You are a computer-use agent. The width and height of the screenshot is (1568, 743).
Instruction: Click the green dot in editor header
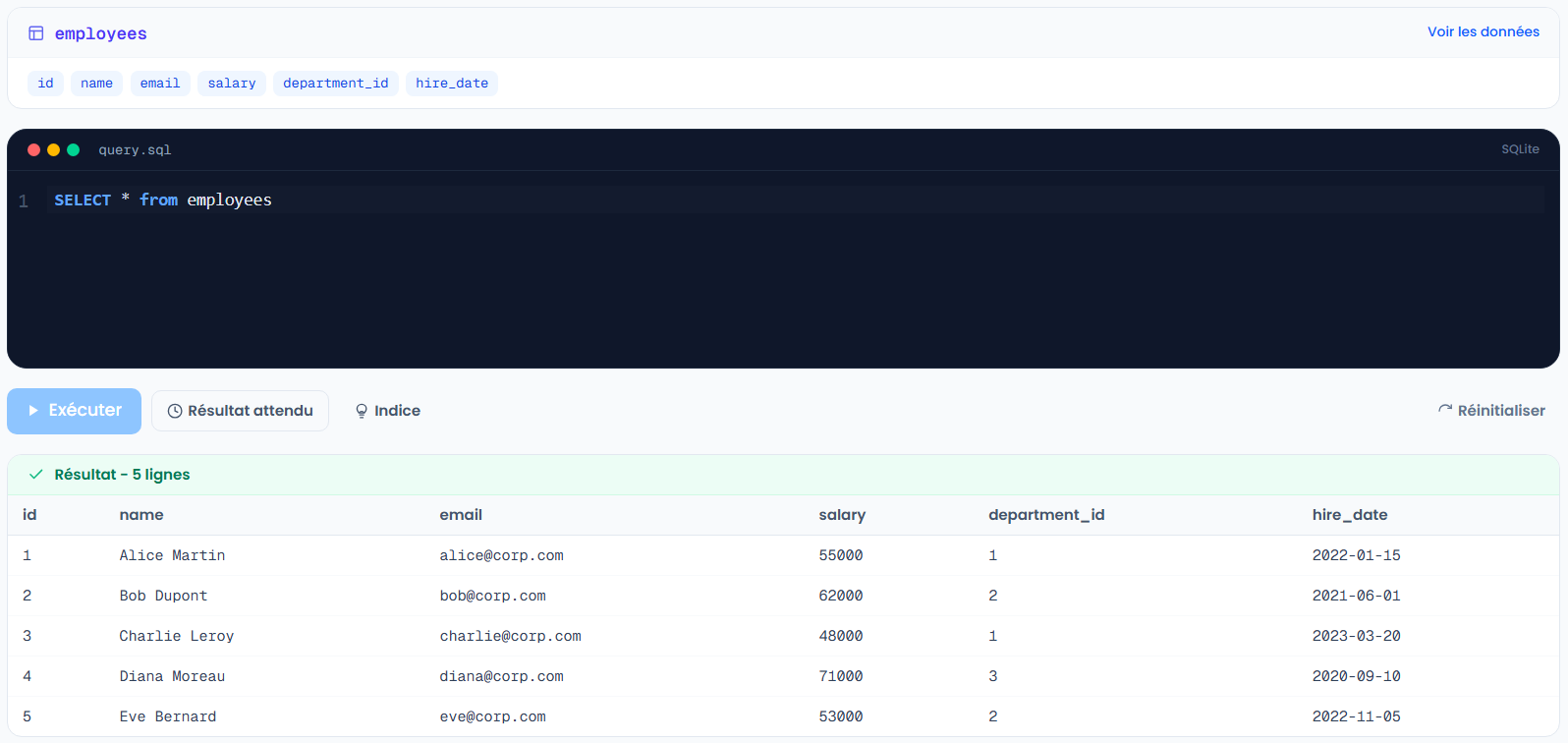point(73,149)
